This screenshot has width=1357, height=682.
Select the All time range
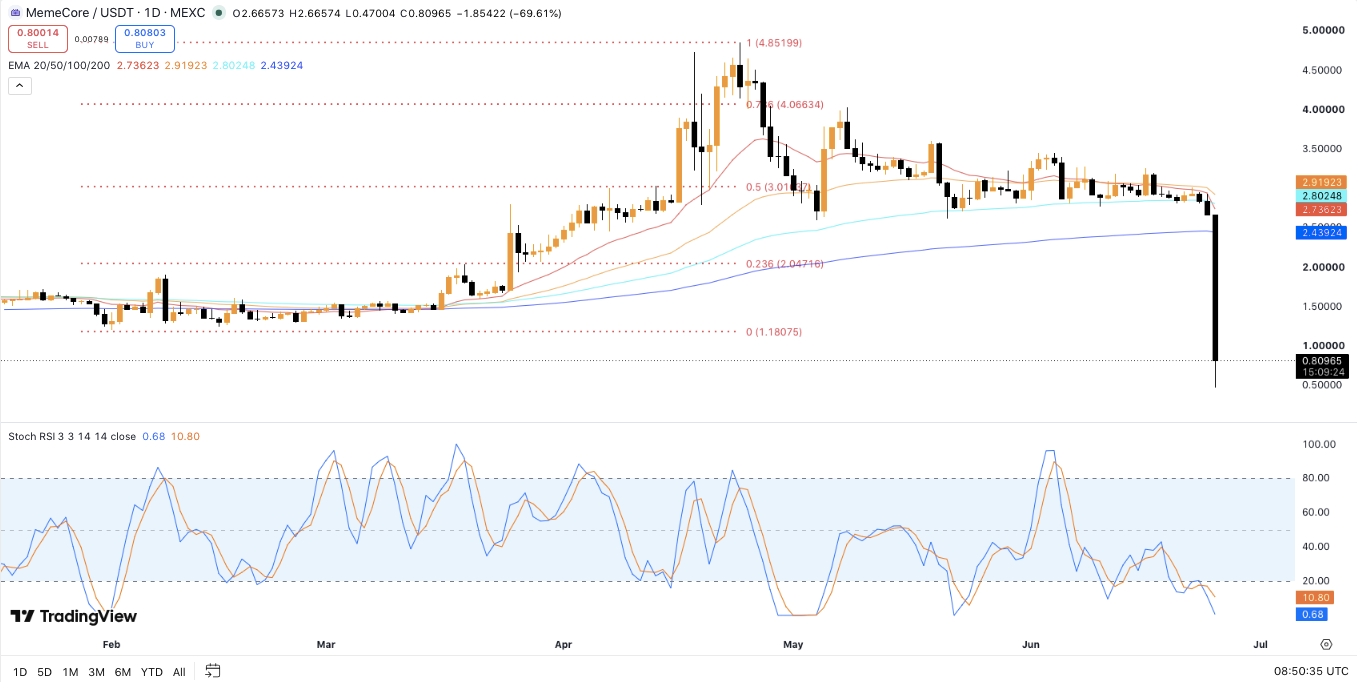tap(179, 671)
